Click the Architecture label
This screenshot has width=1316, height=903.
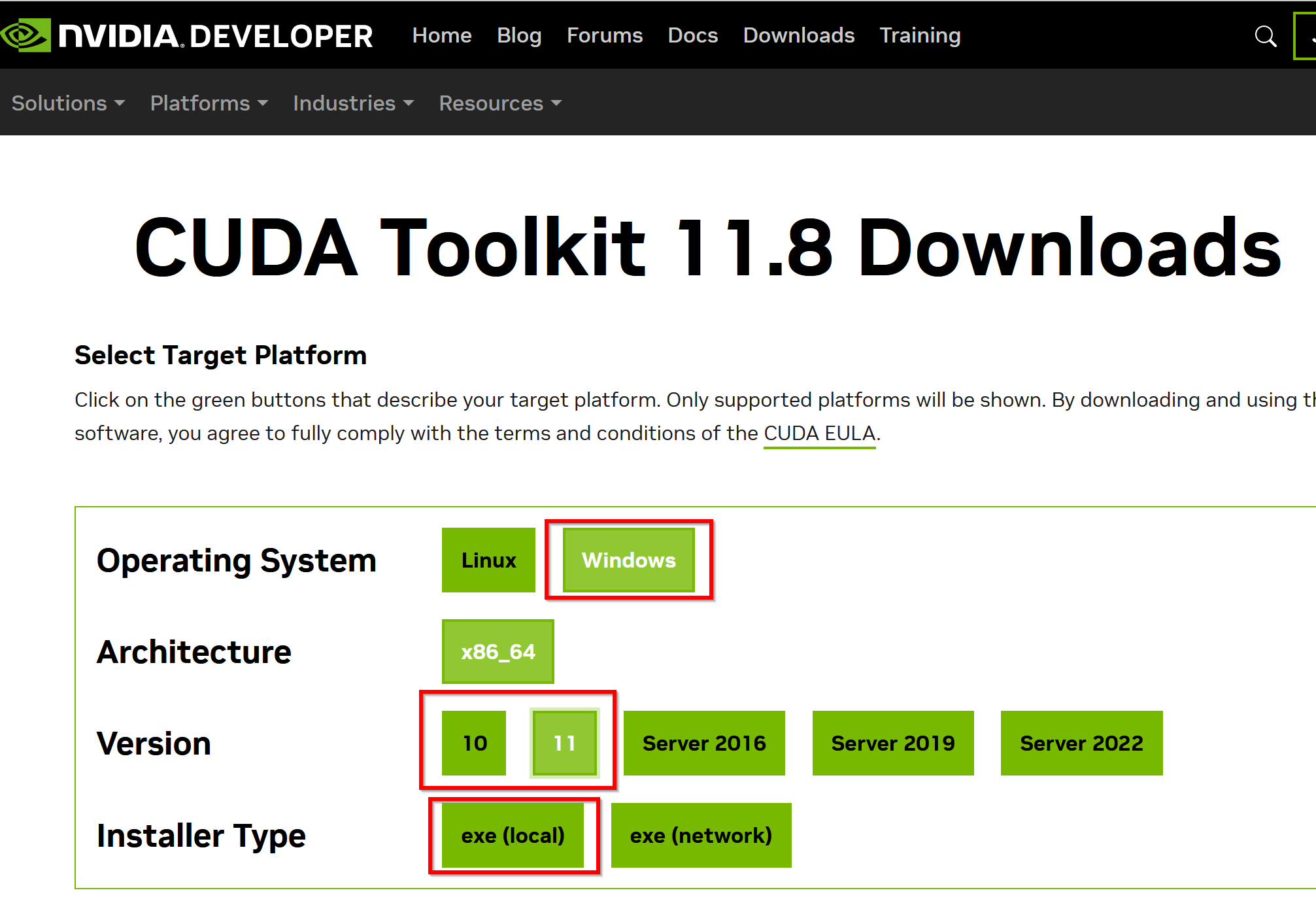[194, 652]
